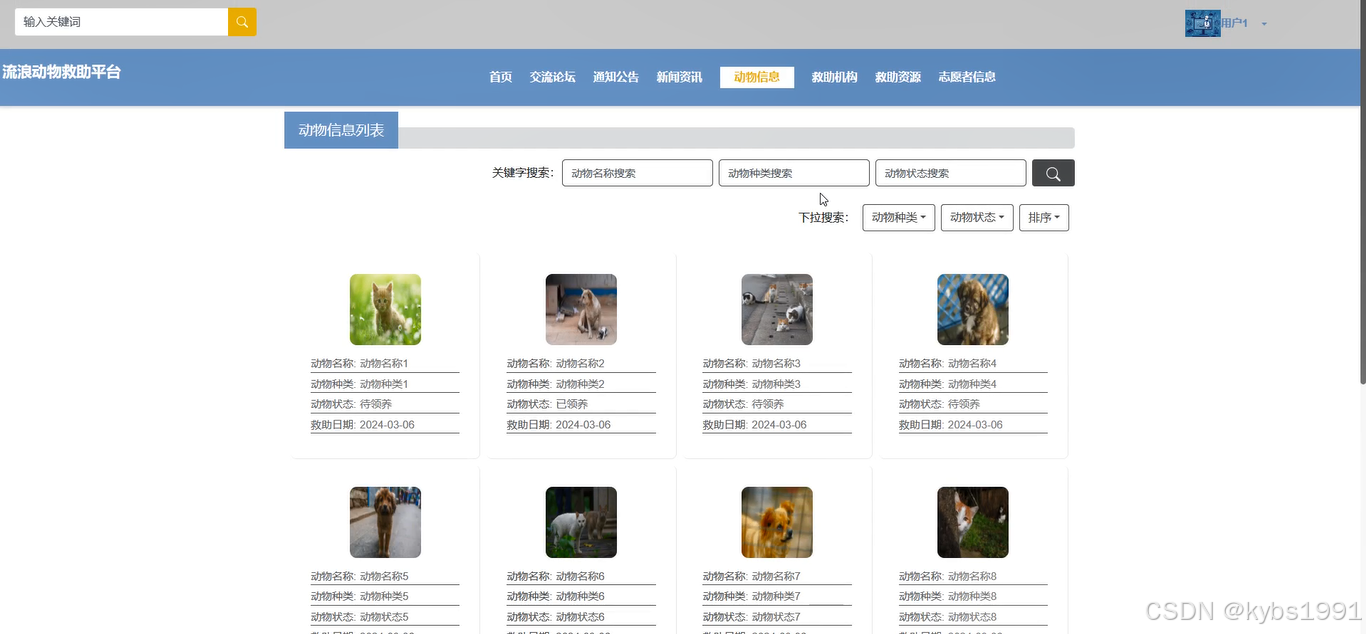The image size is (1366, 634).
Task: Open the 排序 sort dropdown
Action: click(1044, 218)
